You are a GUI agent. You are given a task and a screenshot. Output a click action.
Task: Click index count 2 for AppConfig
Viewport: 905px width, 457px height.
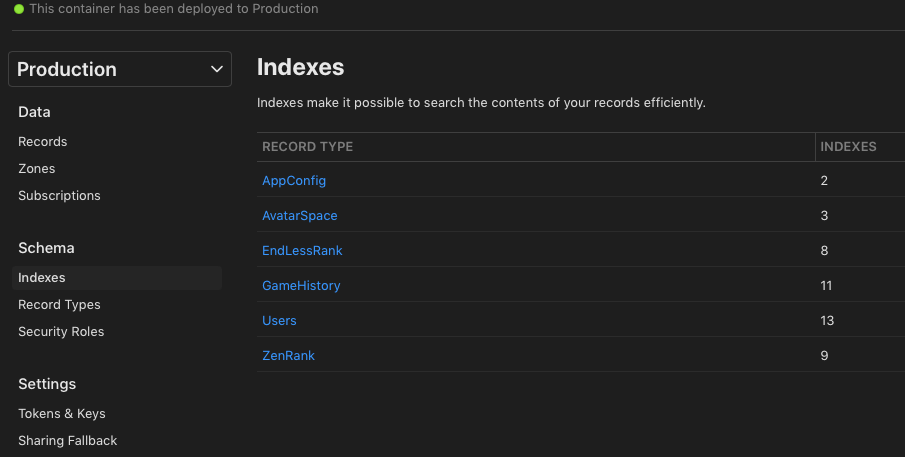pos(824,181)
